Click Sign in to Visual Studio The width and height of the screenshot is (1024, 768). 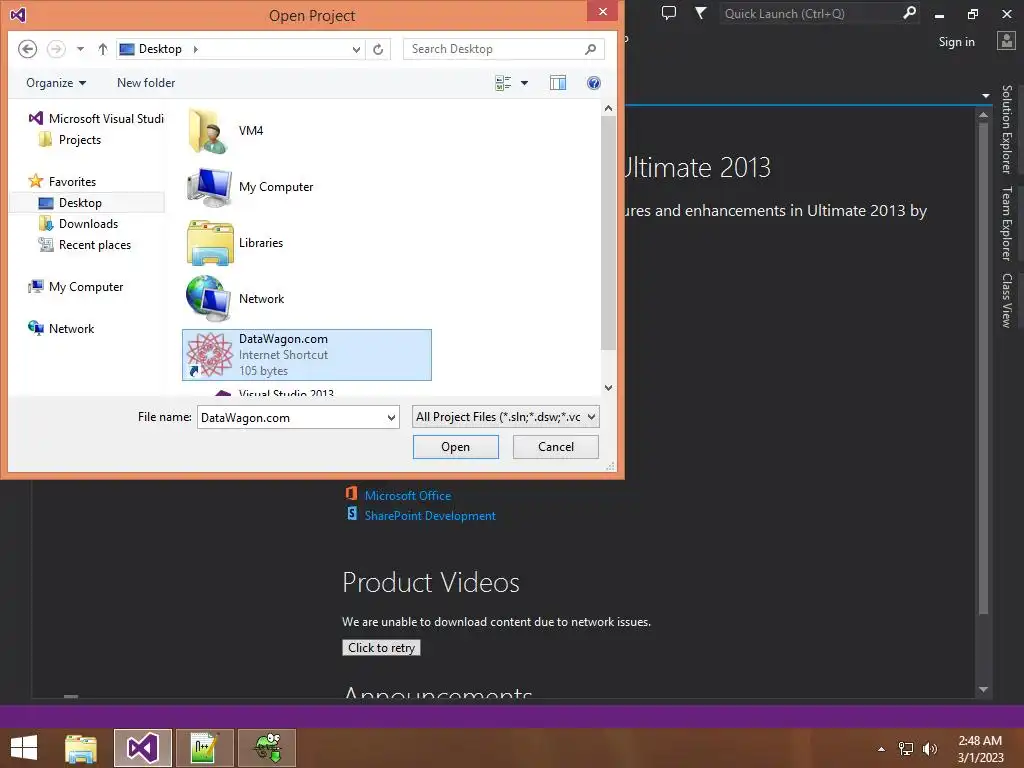coord(956,42)
